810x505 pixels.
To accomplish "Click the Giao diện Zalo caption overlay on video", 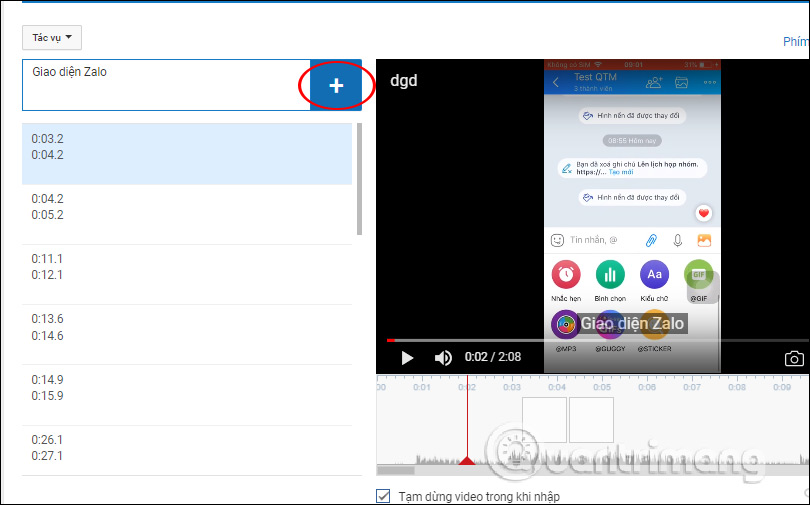I will 632,323.
